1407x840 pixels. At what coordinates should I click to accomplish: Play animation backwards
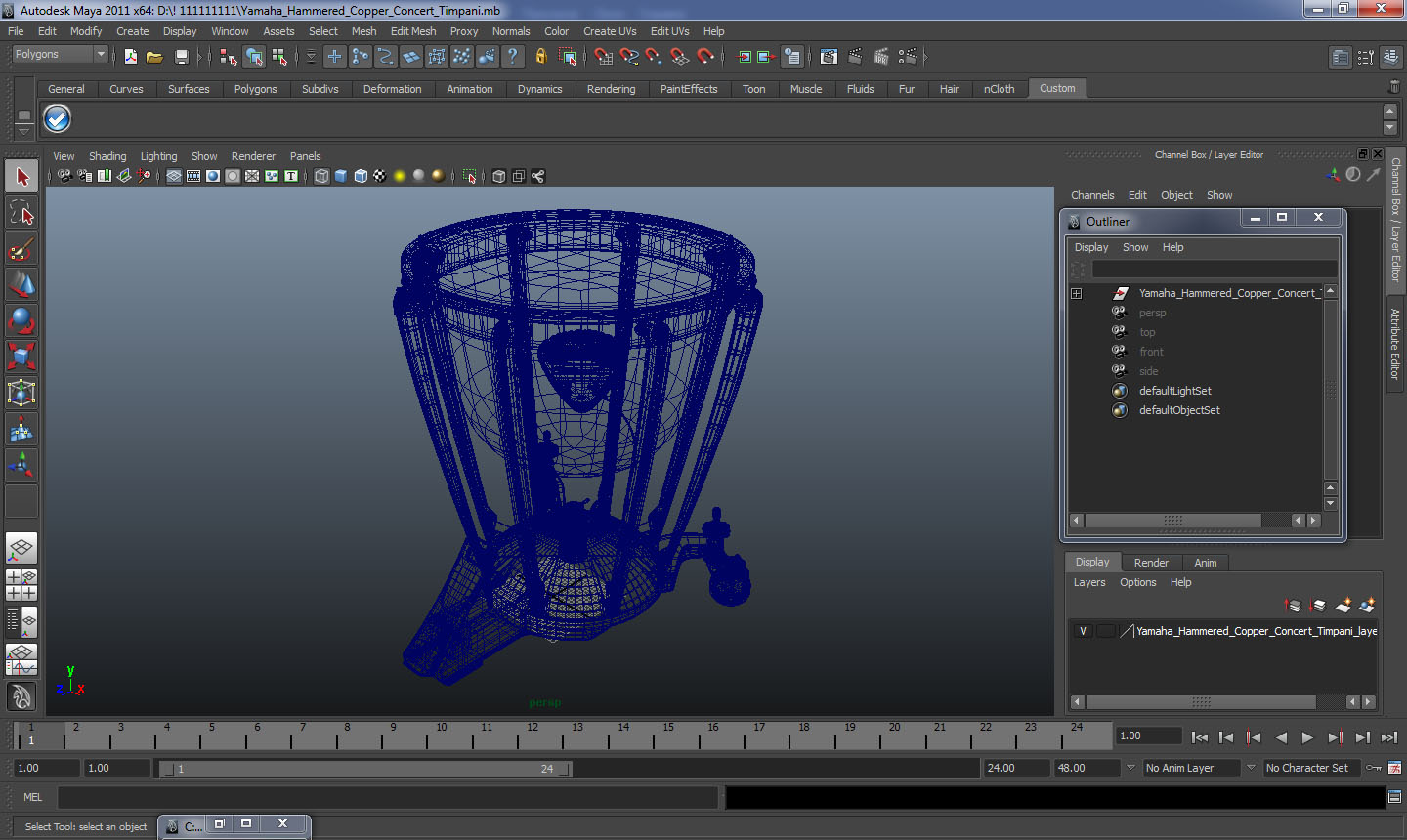(x=1281, y=738)
